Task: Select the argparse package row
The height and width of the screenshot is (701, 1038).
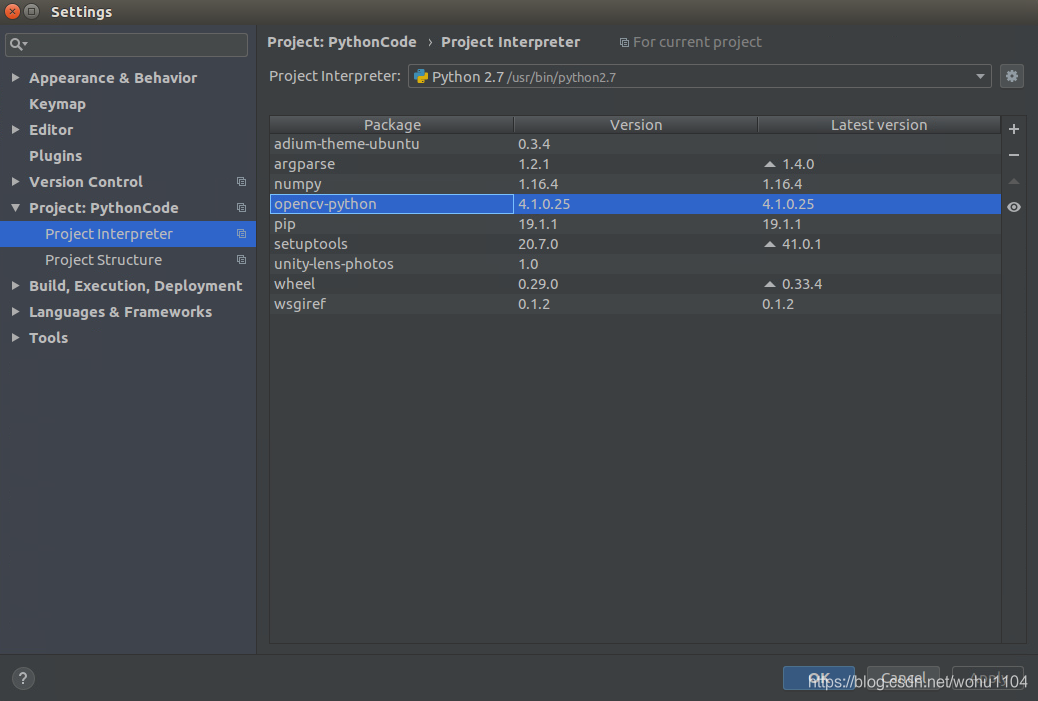Action: (x=636, y=164)
